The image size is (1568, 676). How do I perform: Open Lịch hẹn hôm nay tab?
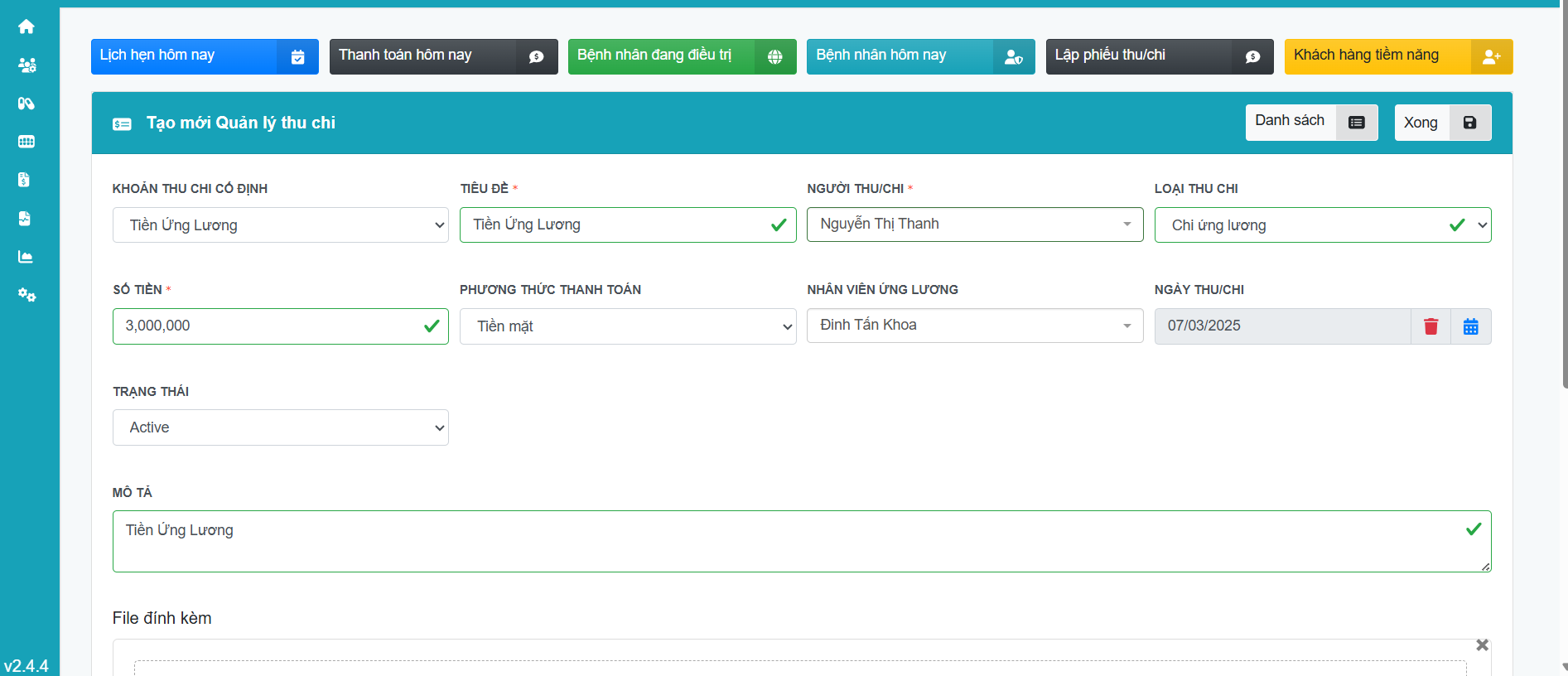205,56
